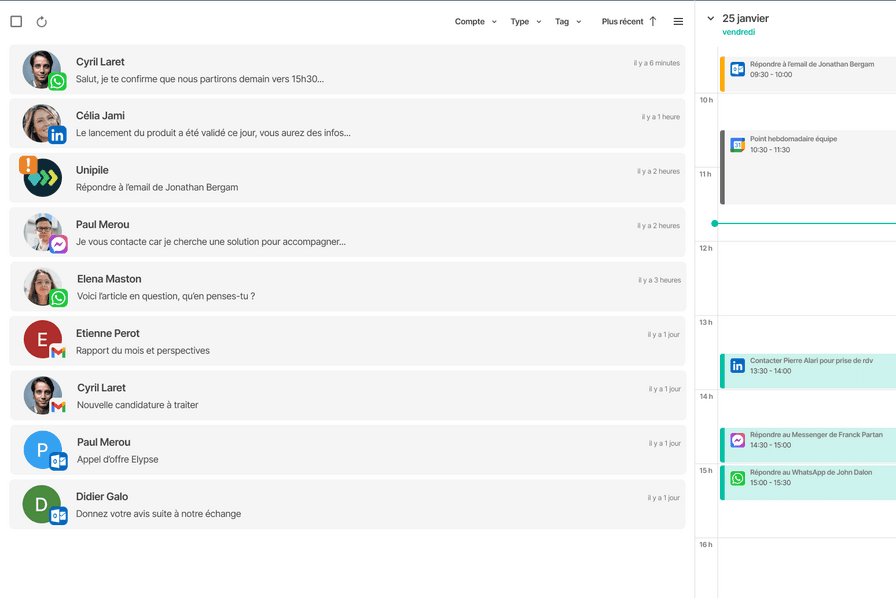Open the Type filter dropdown
The height and width of the screenshot is (598, 896).
[525, 21]
